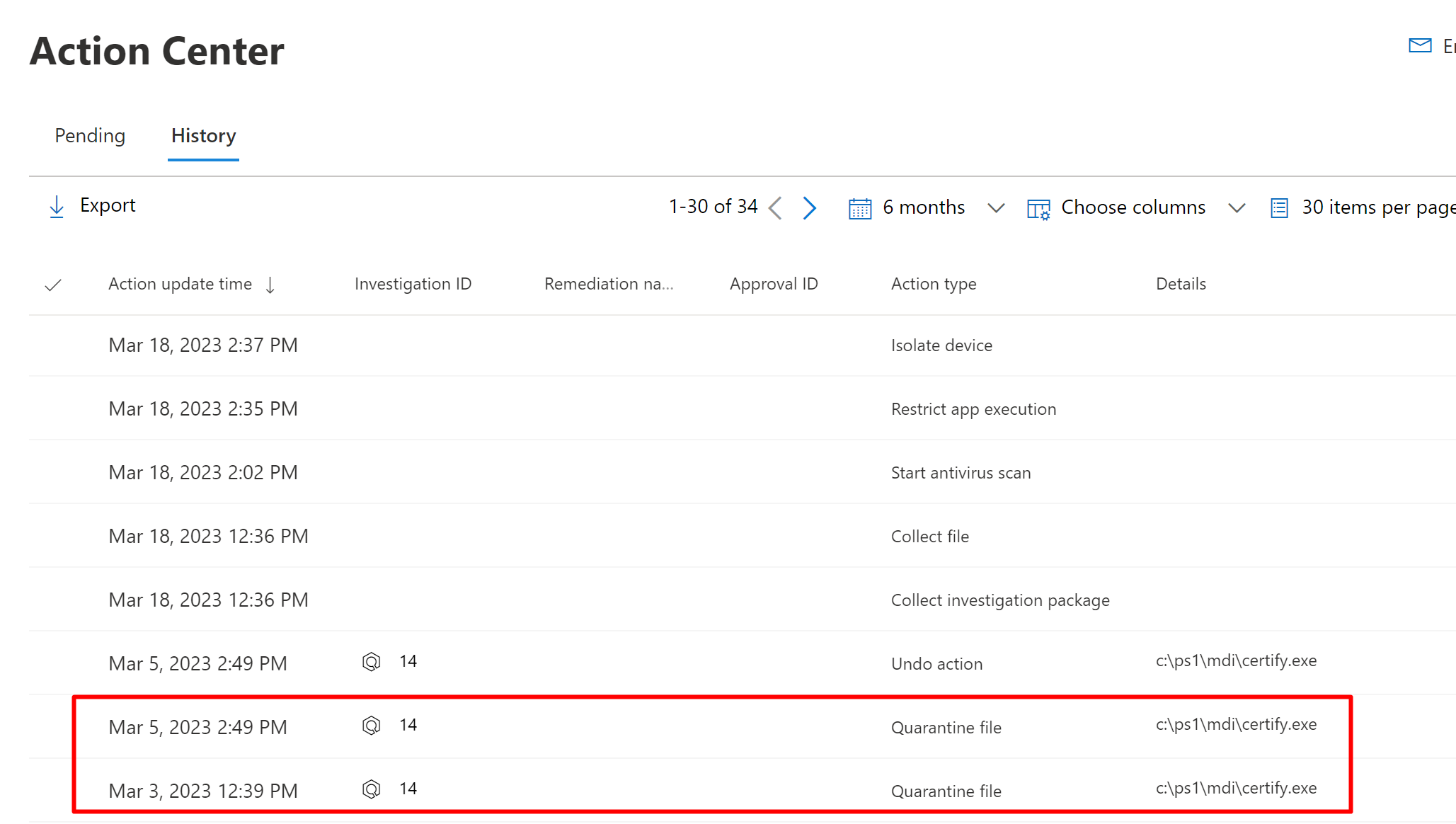
Task: Click the Export download arrow icon
Action: pos(57,207)
